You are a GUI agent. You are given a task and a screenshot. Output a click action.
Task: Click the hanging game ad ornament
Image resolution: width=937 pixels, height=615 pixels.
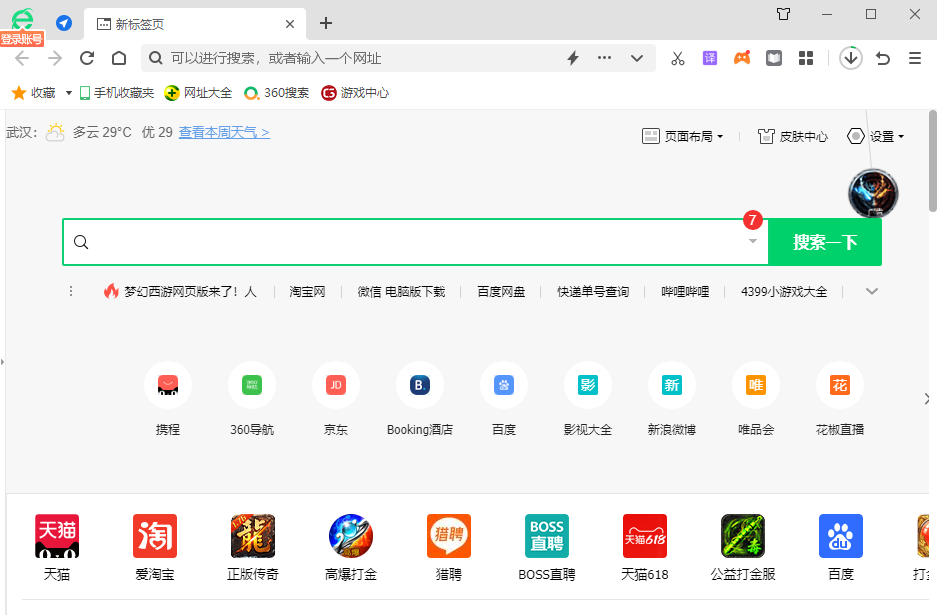(873, 194)
